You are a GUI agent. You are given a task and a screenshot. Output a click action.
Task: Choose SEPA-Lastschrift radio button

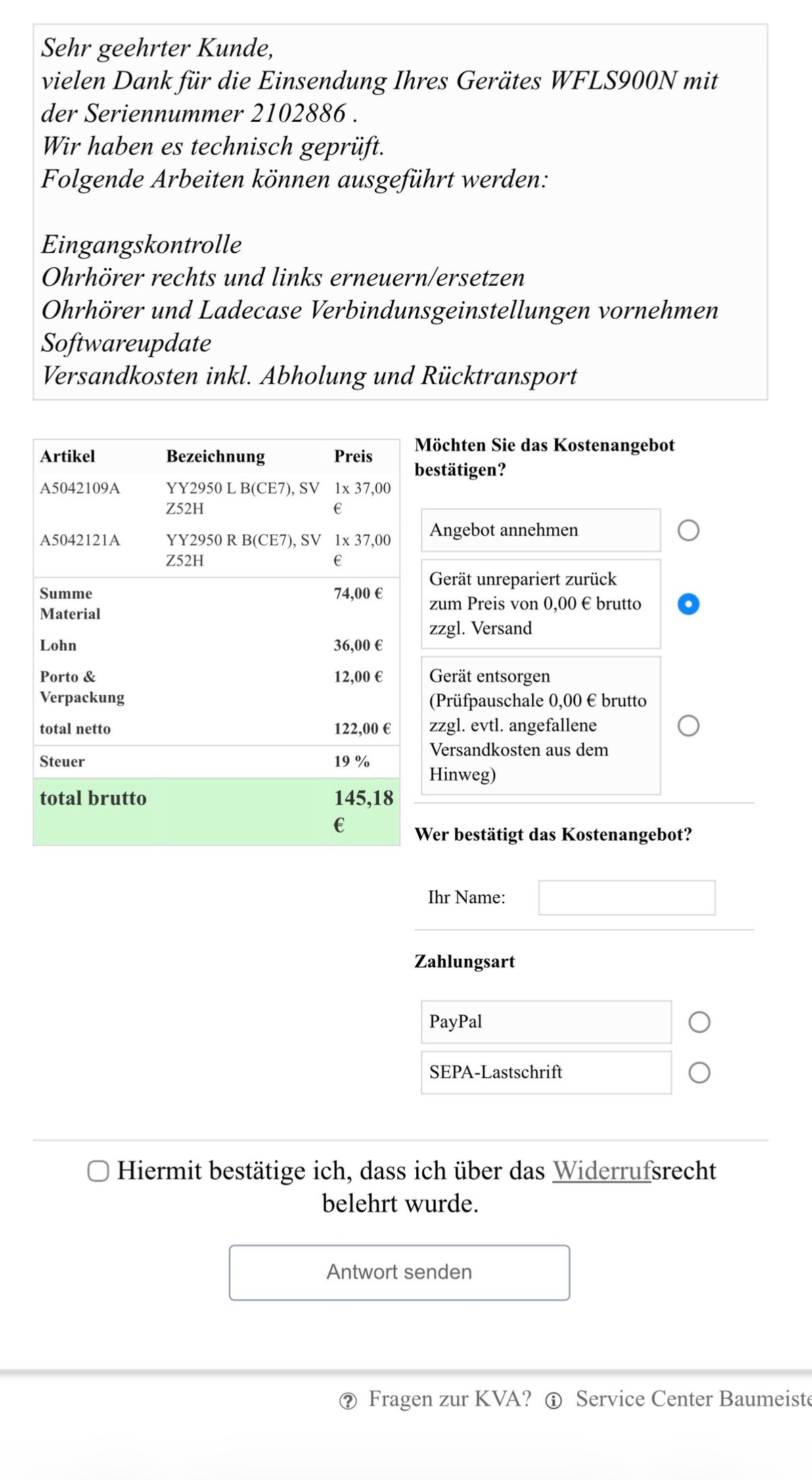tap(699, 1072)
